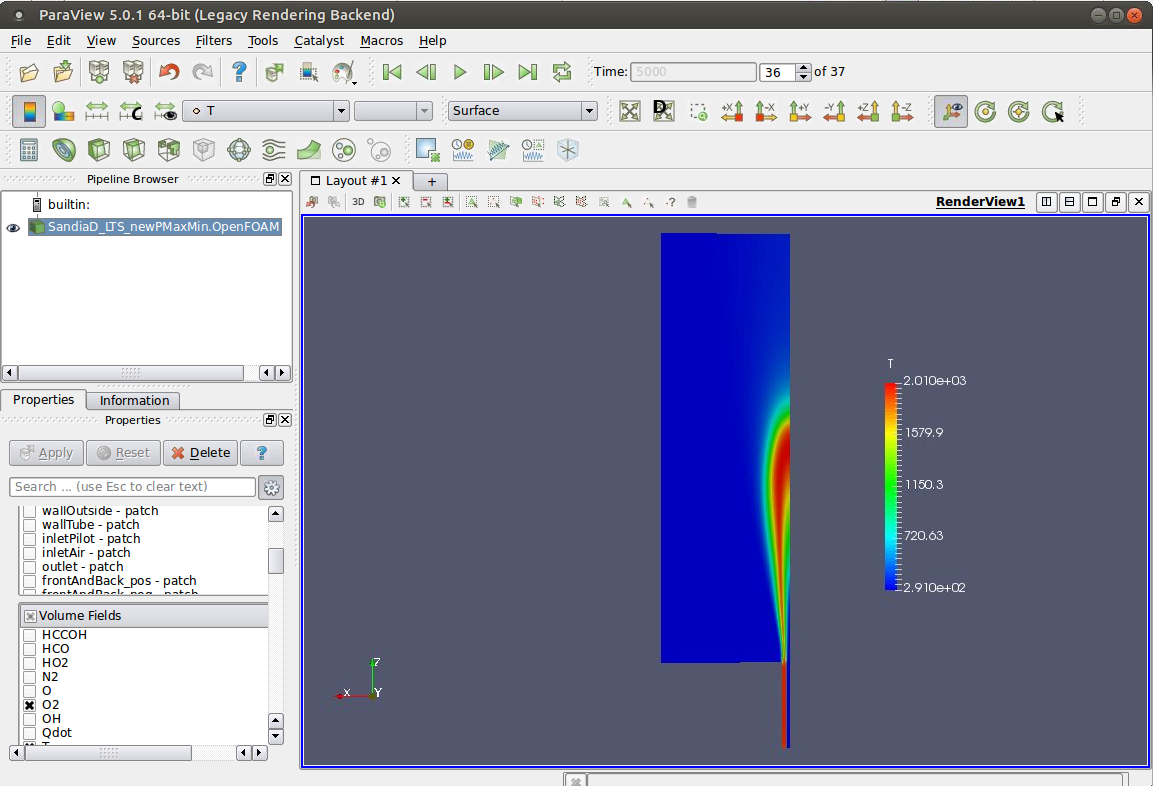Split the render view horizontally
1153x786 pixels.
(x=1046, y=201)
